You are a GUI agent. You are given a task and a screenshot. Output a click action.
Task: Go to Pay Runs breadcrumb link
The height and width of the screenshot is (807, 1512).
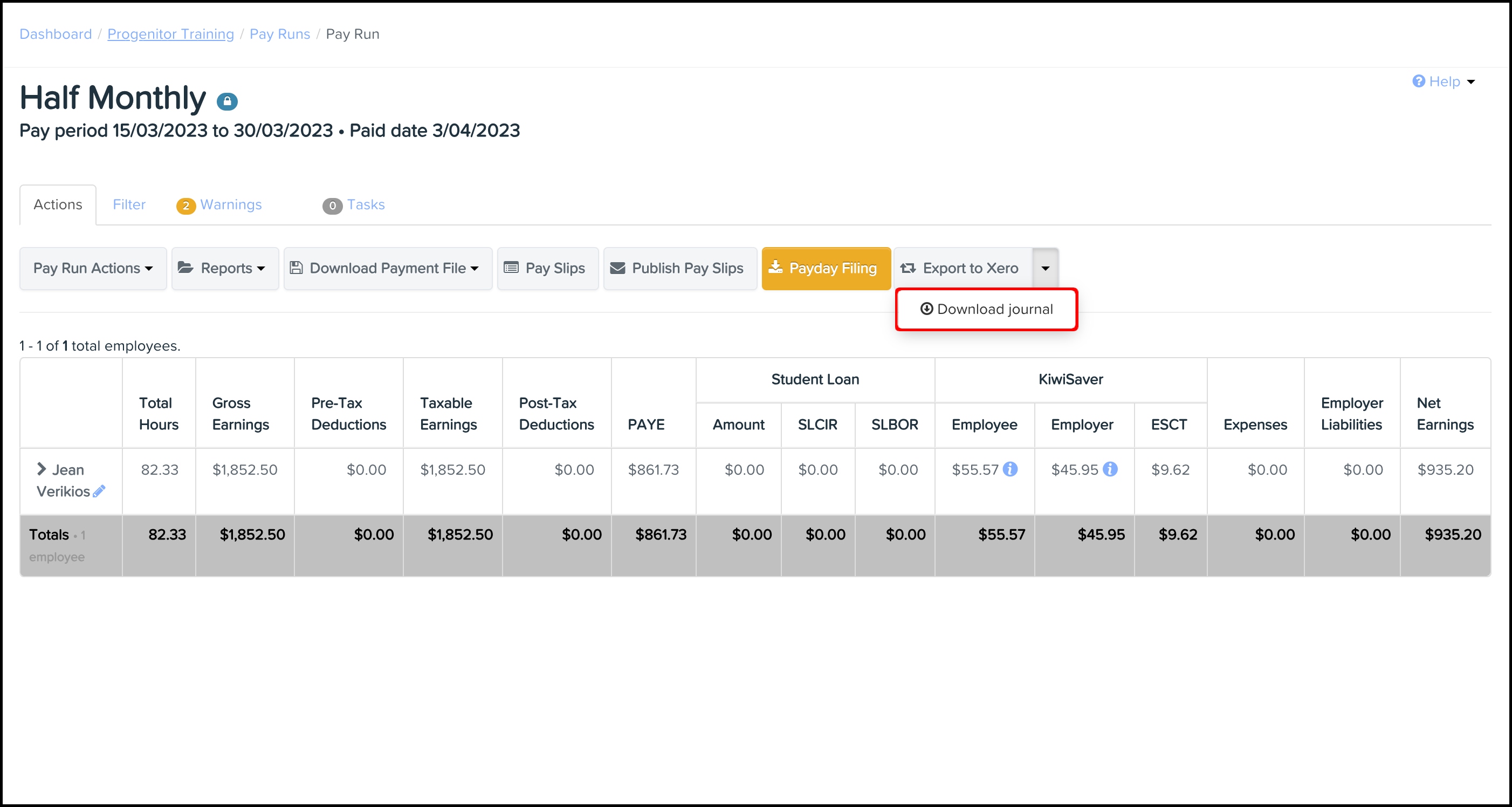point(279,34)
